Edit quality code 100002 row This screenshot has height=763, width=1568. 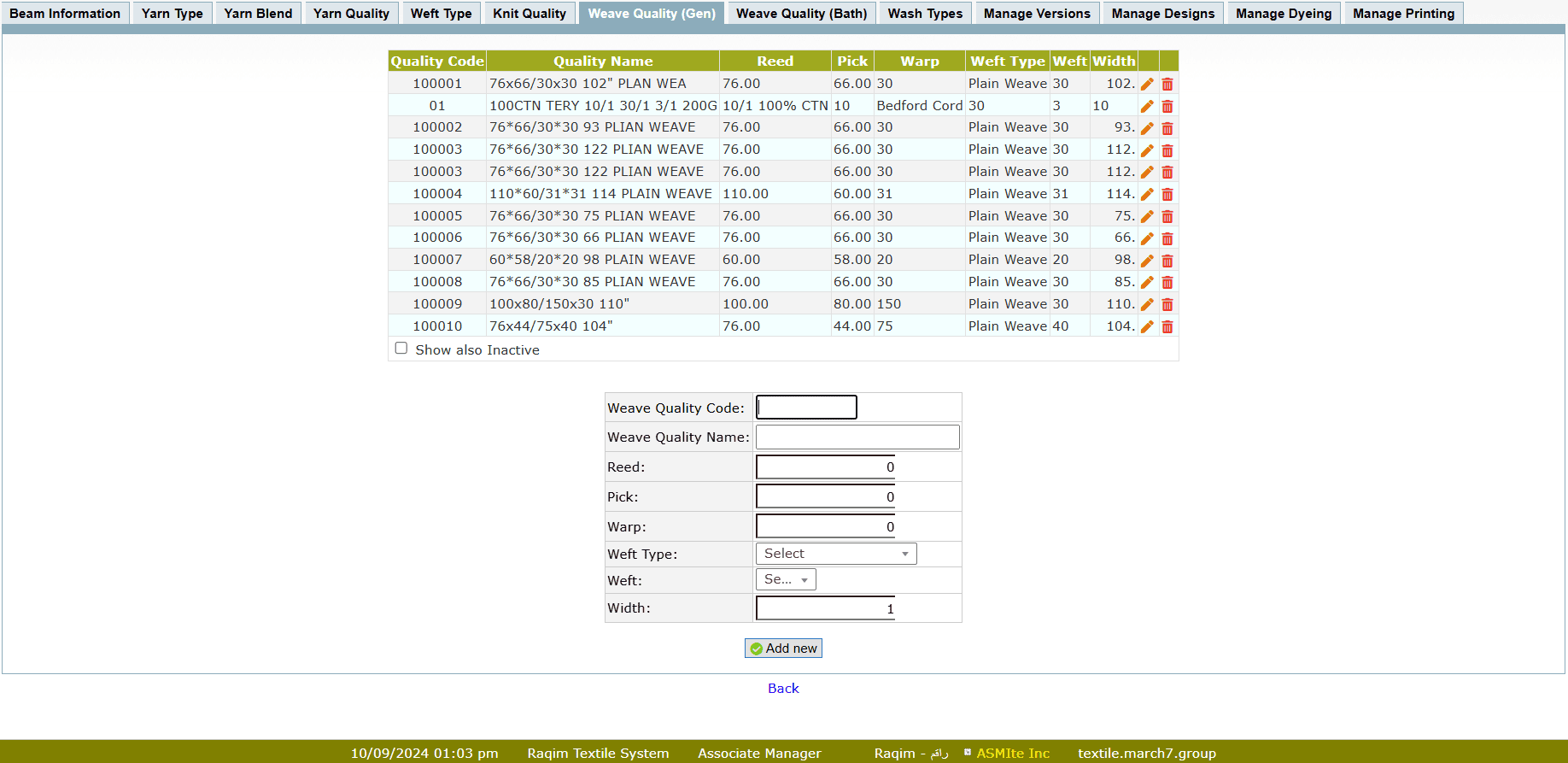pos(1147,128)
